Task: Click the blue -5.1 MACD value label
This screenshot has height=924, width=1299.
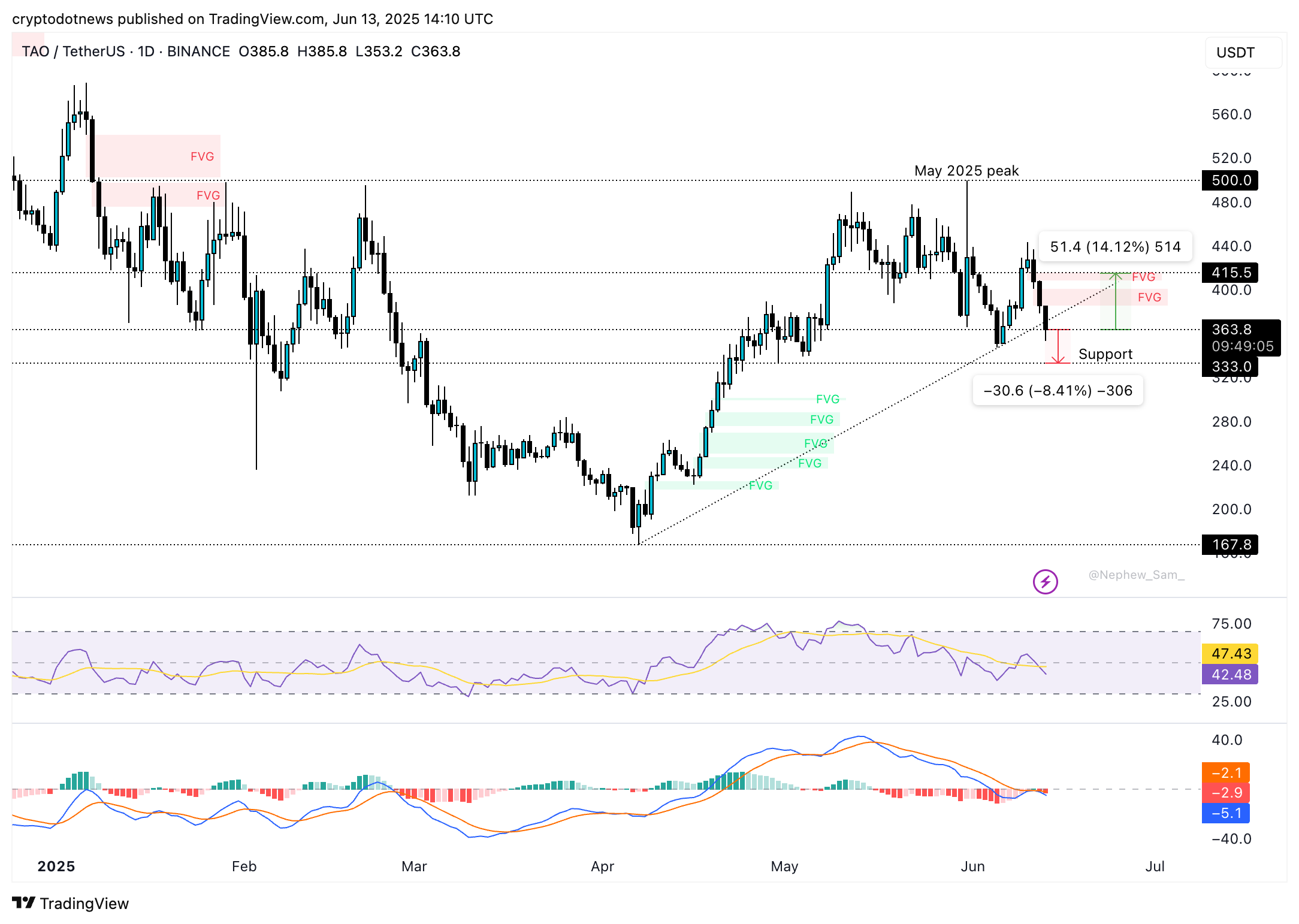Action: (1225, 813)
